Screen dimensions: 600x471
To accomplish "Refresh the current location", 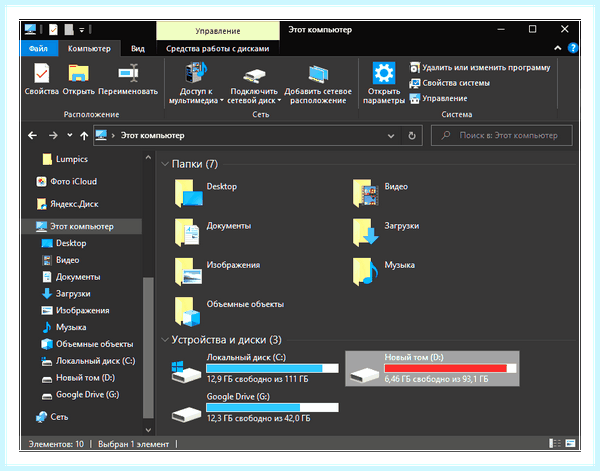I will point(412,136).
